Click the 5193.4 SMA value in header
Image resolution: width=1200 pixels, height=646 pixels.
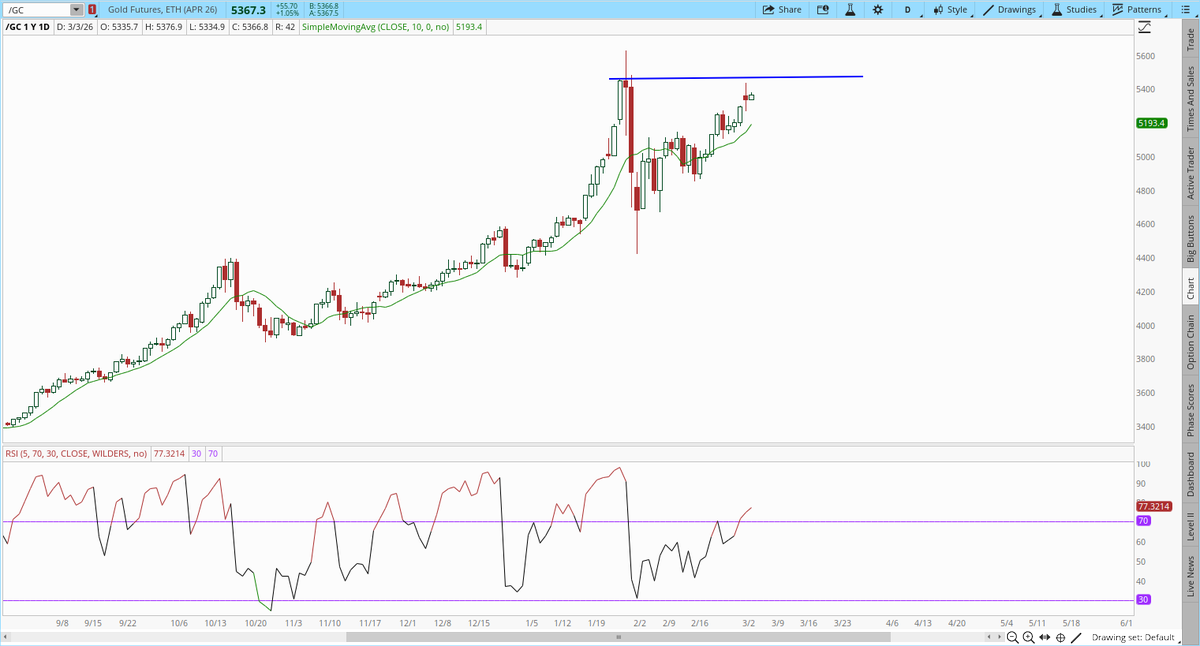tap(469, 28)
